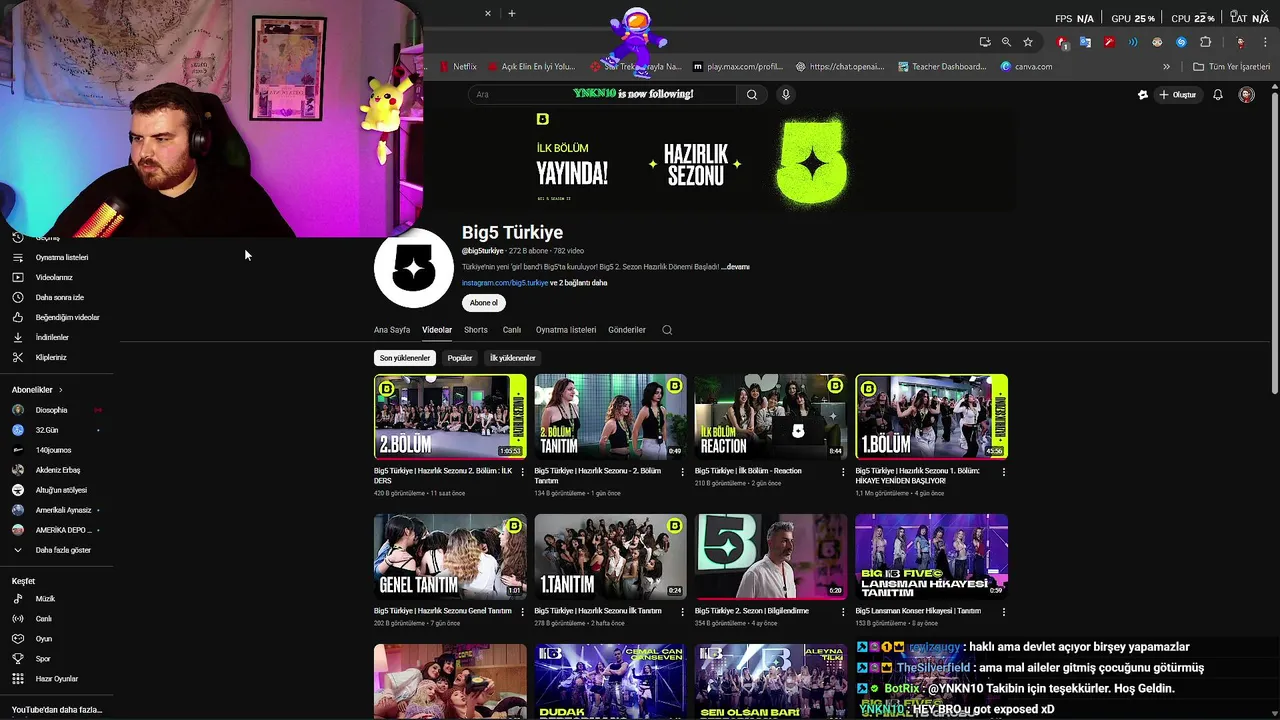Click the Big5 Türkiye channel avatar
Image resolution: width=1280 pixels, height=720 pixels.
(x=413, y=268)
